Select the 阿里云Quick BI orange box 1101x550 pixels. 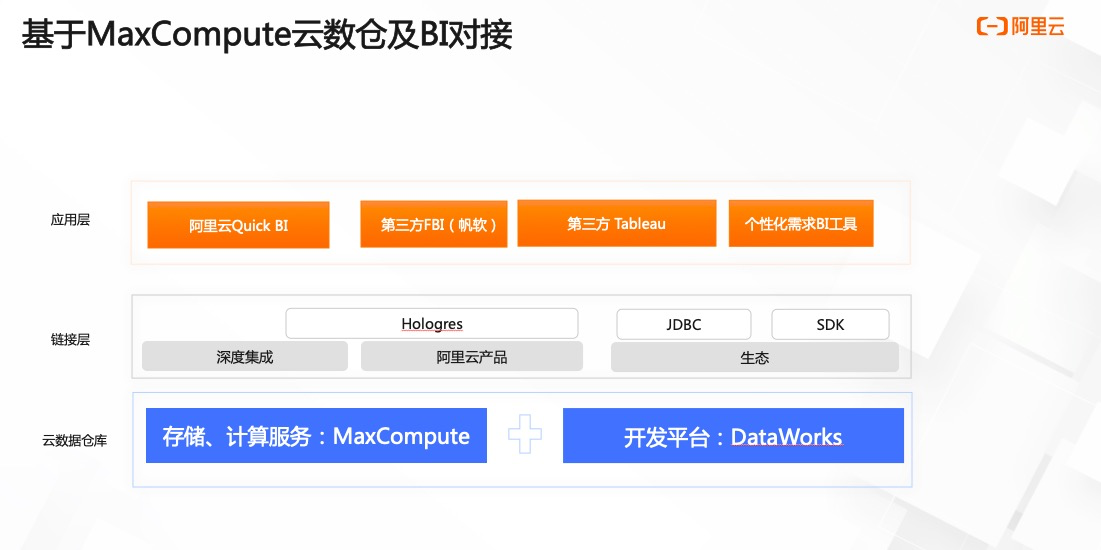point(238,225)
